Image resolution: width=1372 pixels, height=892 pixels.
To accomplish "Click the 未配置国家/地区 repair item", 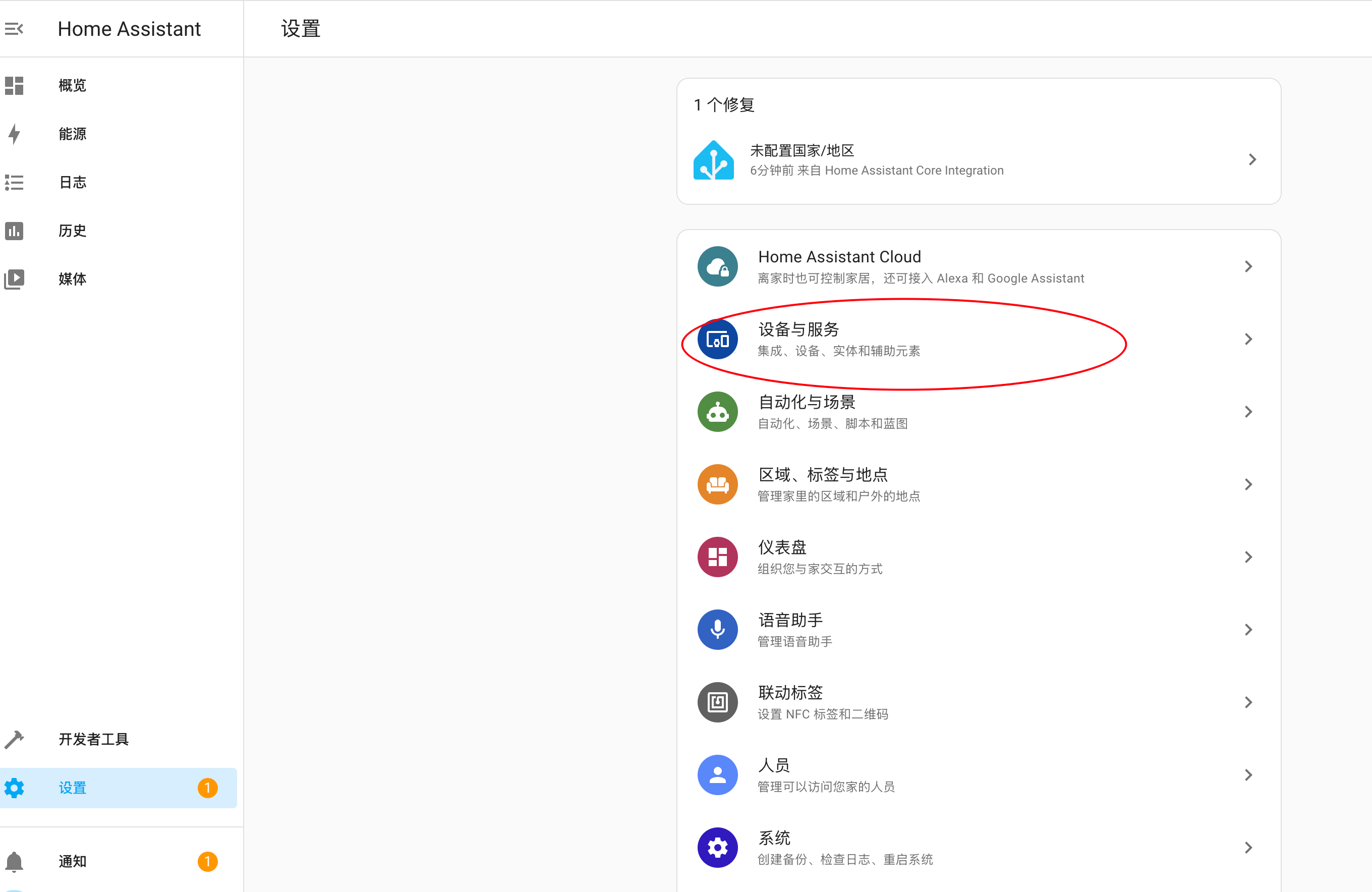I will click(876, 160).
